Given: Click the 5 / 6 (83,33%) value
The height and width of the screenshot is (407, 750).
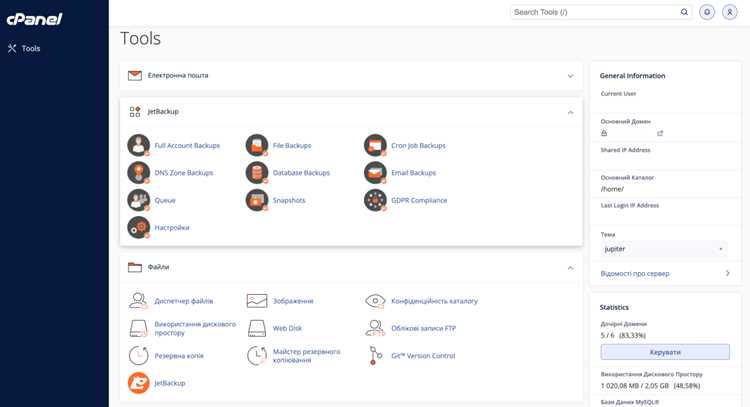Looking at the screenshot, I should [x=623, y=335].
